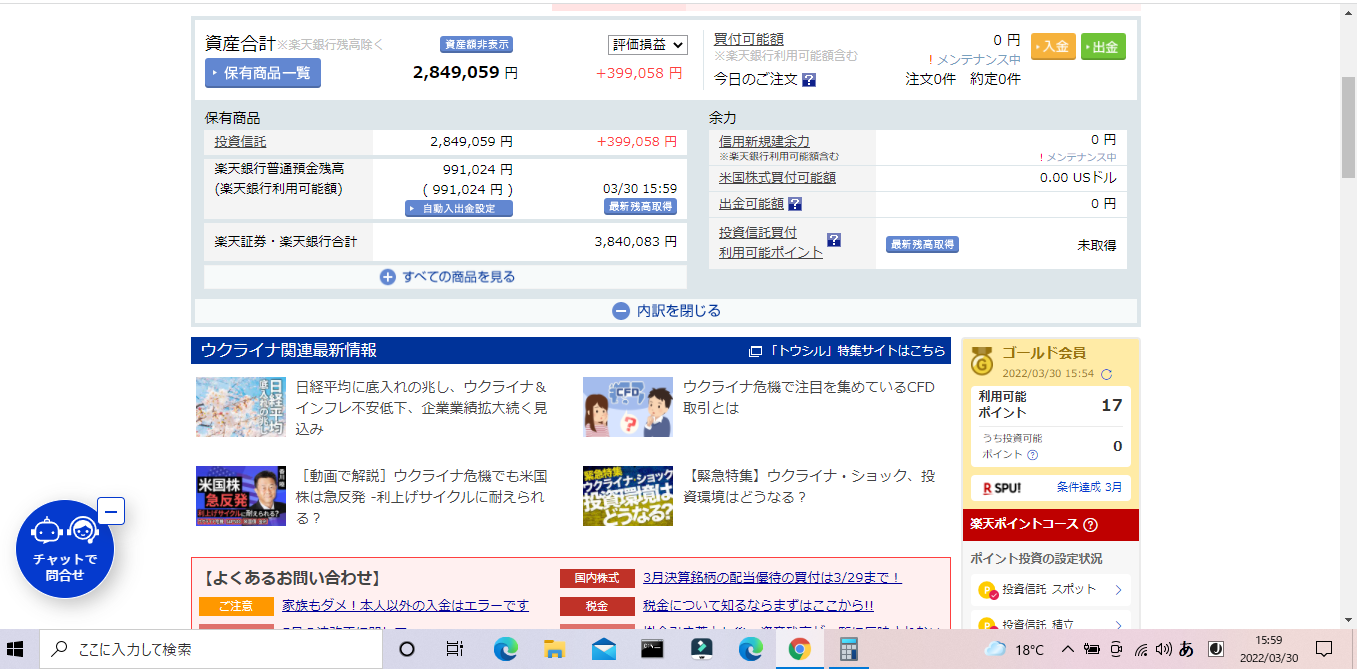Click the 投資環境はどうなる thumbnail
This screenshot has width=1357, height=669.
[x=628, y=496]
